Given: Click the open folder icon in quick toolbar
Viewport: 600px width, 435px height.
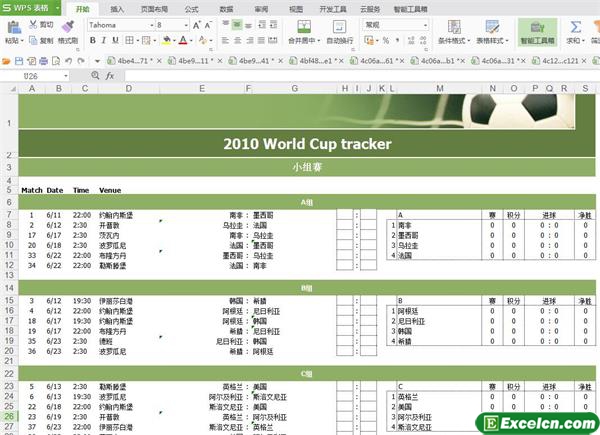Looking at the screenshot, I should coord(6,61).
